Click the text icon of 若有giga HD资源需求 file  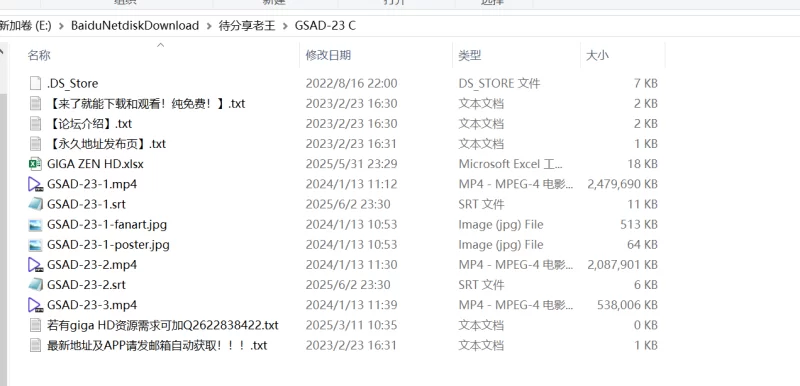point(35,325)
